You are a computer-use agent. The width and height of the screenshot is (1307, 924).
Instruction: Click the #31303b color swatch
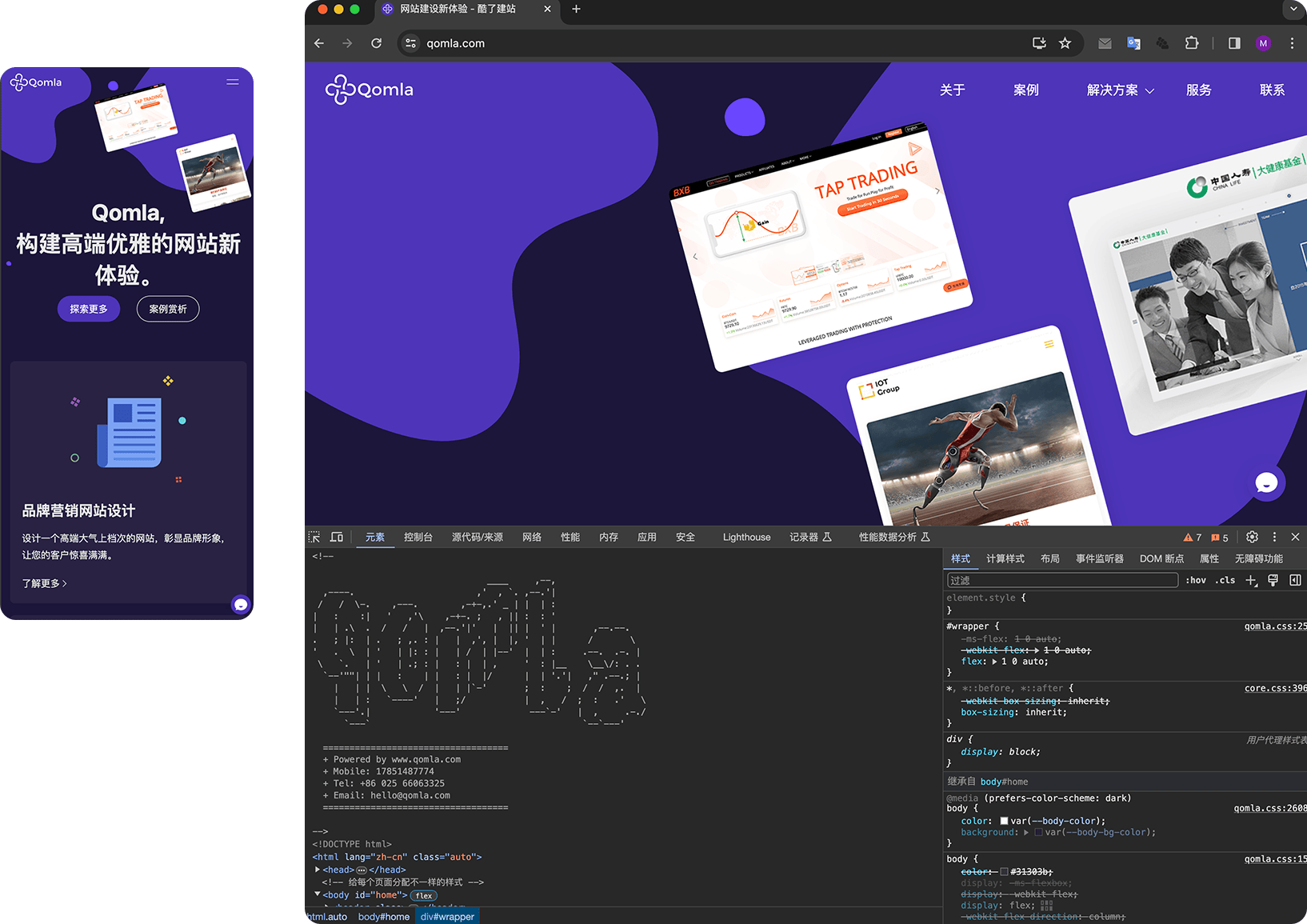coord(1004,871)
